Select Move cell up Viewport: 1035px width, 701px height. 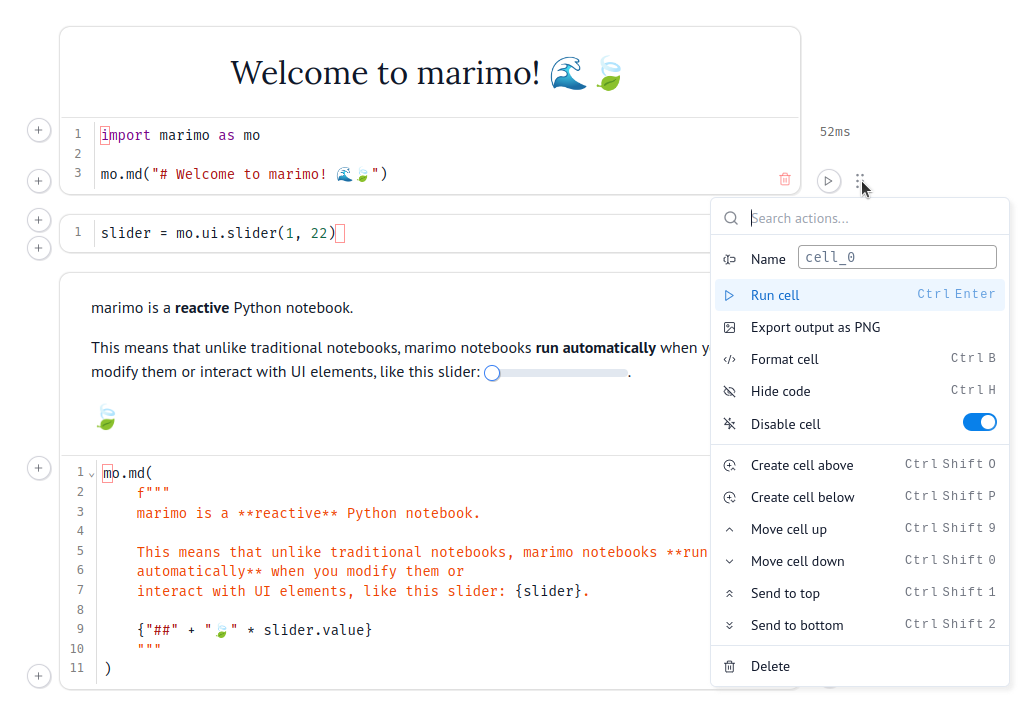[859, 529]
